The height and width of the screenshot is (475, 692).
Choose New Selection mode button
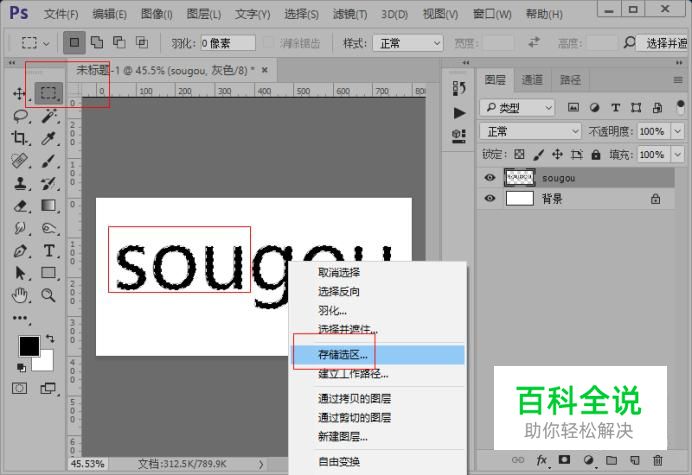coord(74,42)
